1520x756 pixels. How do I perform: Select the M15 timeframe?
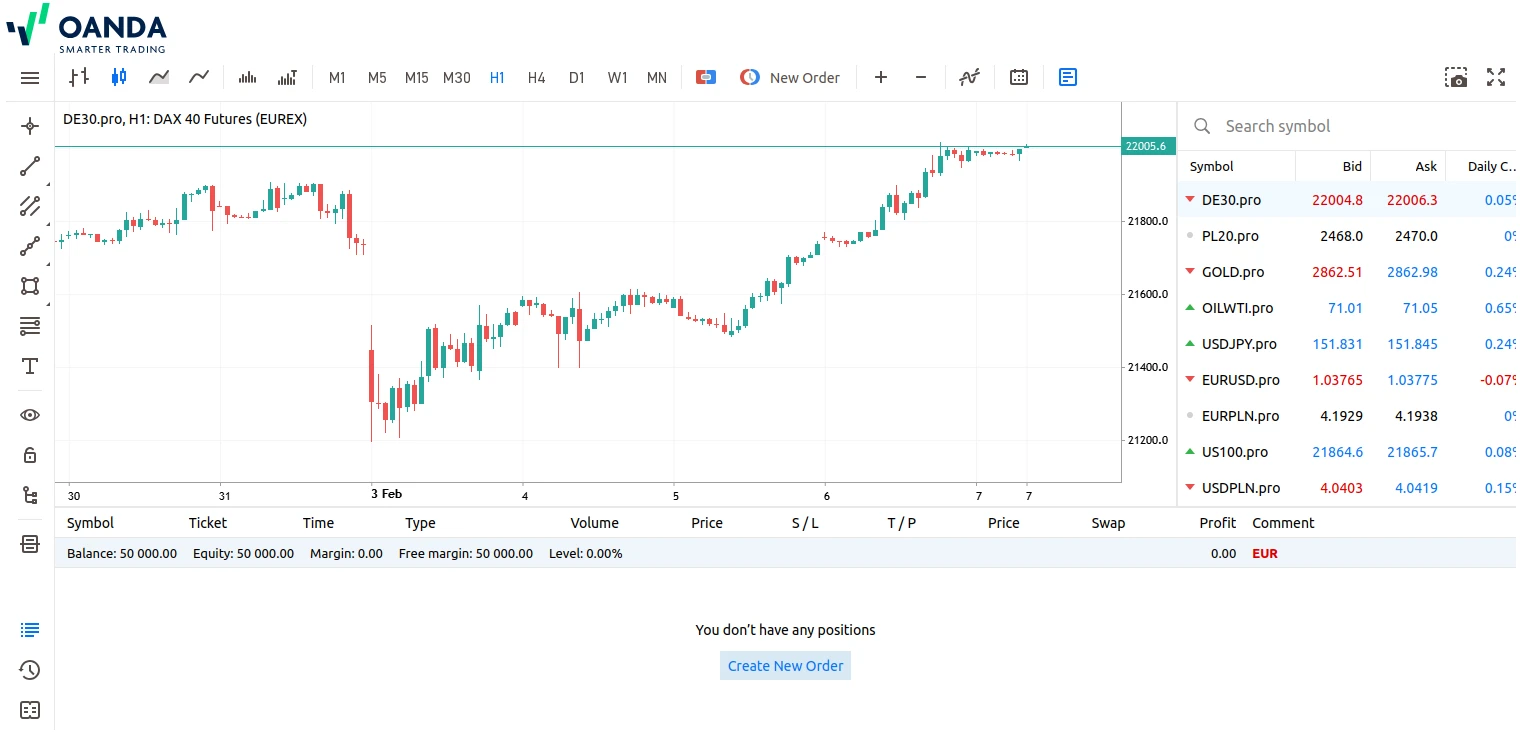(x=417, y=78)
